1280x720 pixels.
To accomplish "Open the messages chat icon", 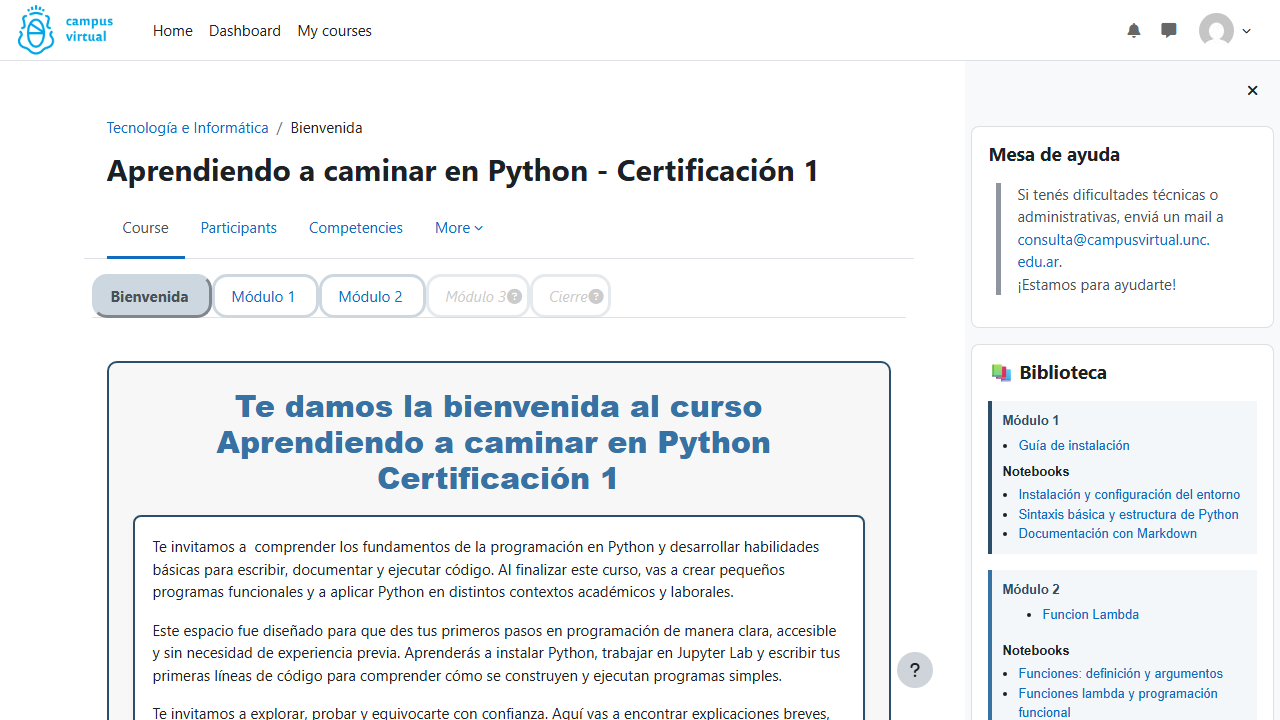I will coord(1168,31).
